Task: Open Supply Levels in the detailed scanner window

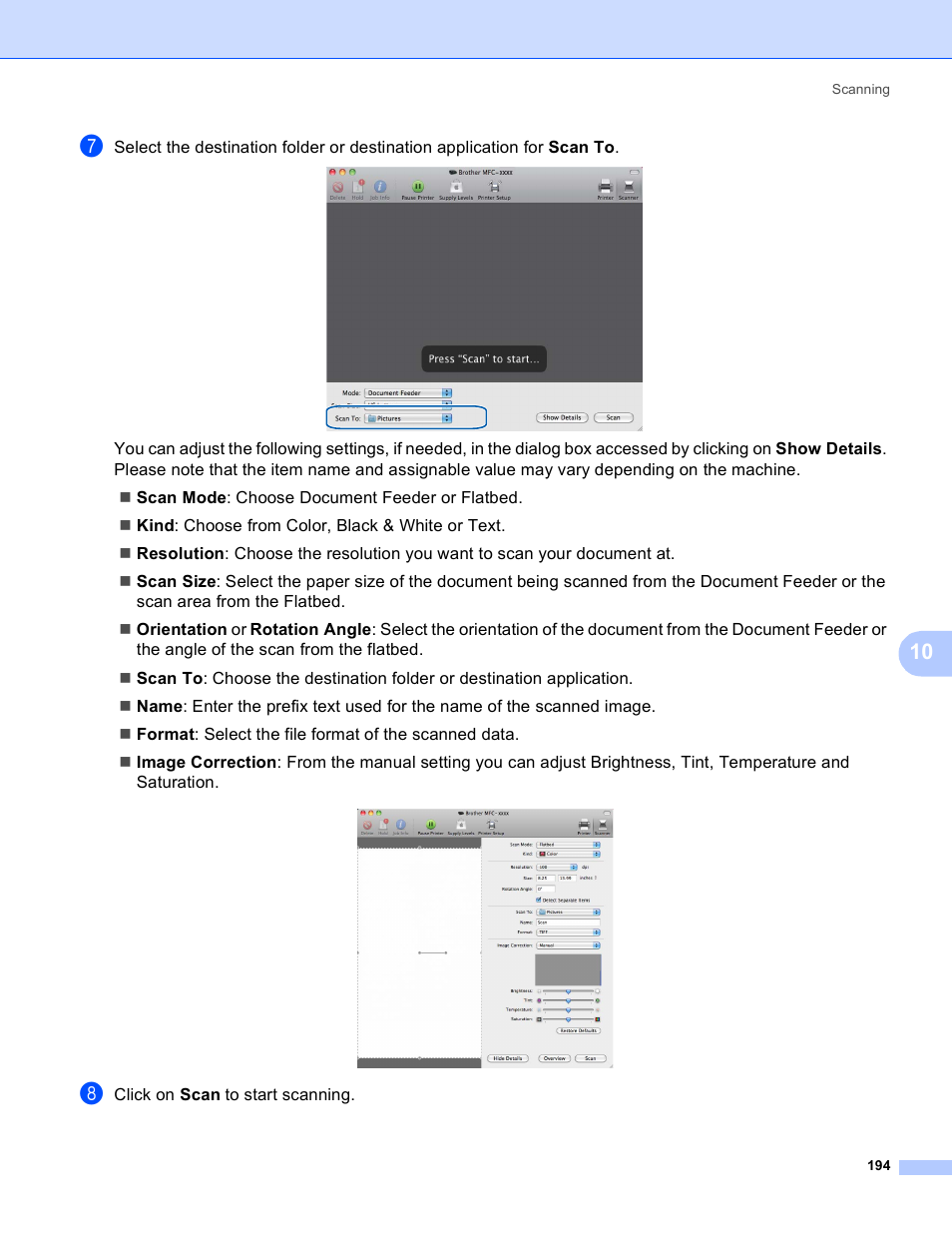Action: [x=461, y=826]
